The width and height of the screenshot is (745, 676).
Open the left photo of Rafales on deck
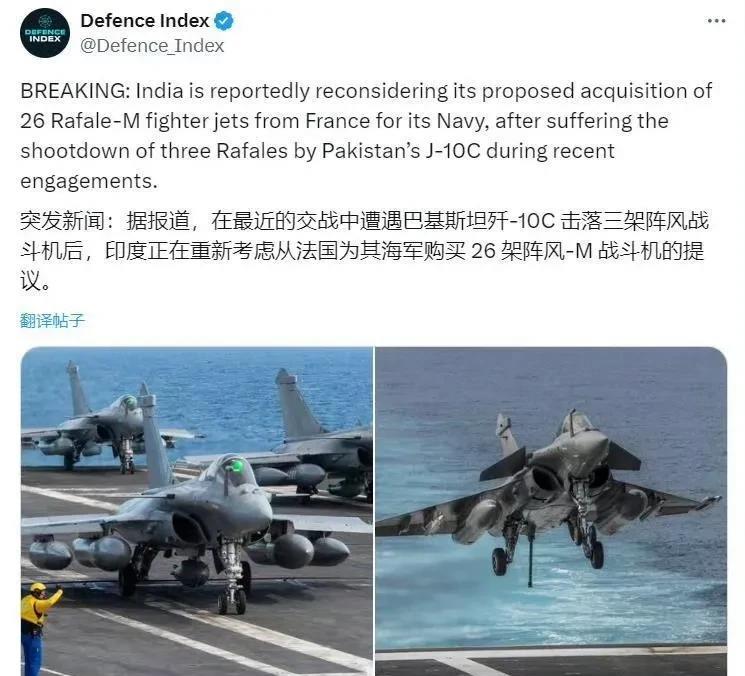pyautogui.click(x=197, y=511)
